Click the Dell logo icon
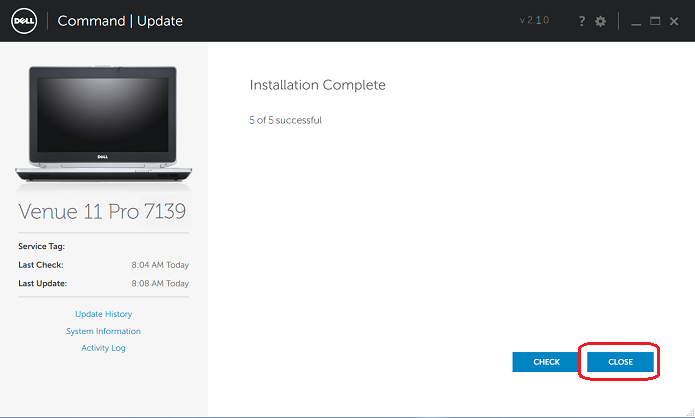The height and width of the screenshot is (418, 695). 24,21
